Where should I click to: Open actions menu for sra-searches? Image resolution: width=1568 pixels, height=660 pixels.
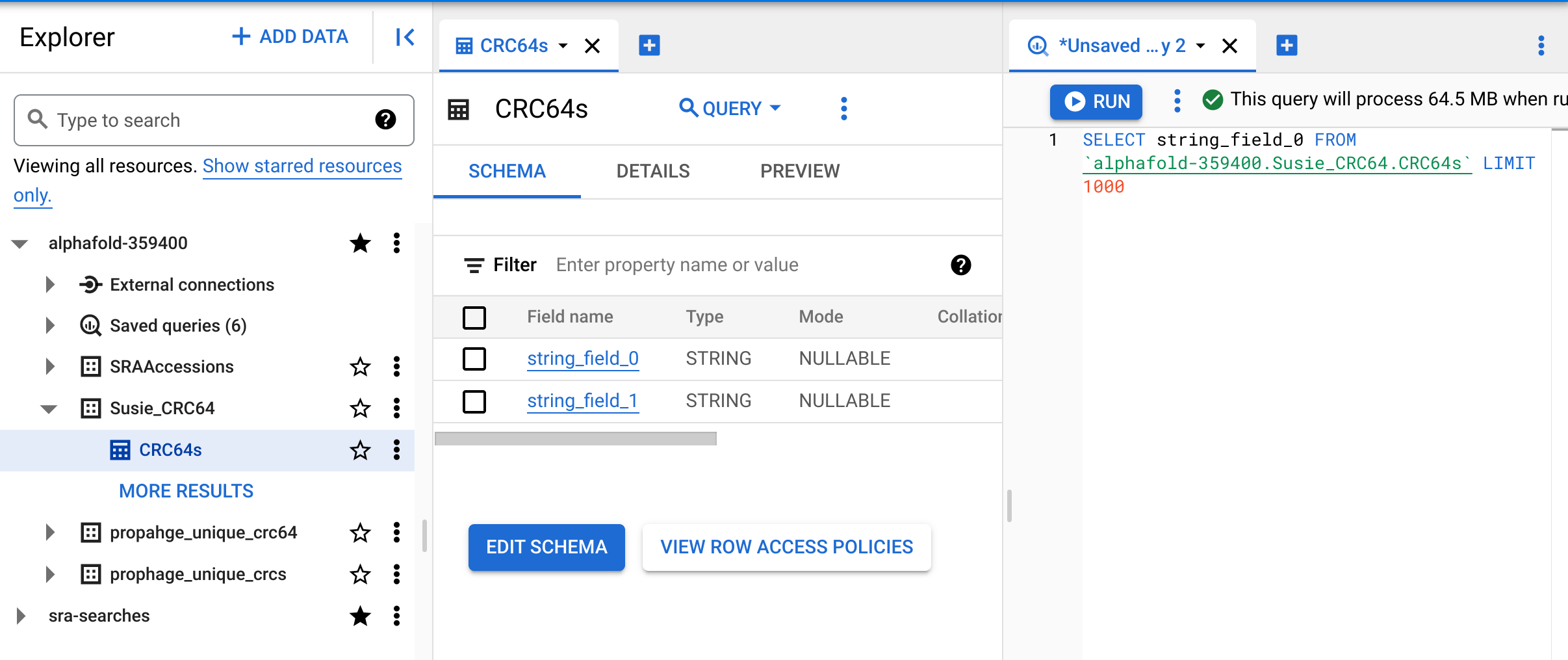(396, 616)
